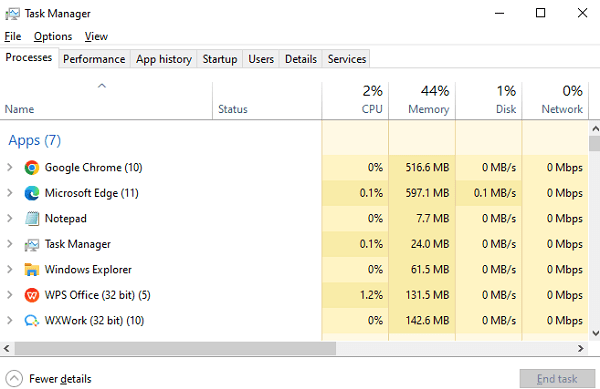Select the Google Chrome (10) row name
Viewport: 600px width, 389px height.
pyautogui.click(x=94, y=168)
